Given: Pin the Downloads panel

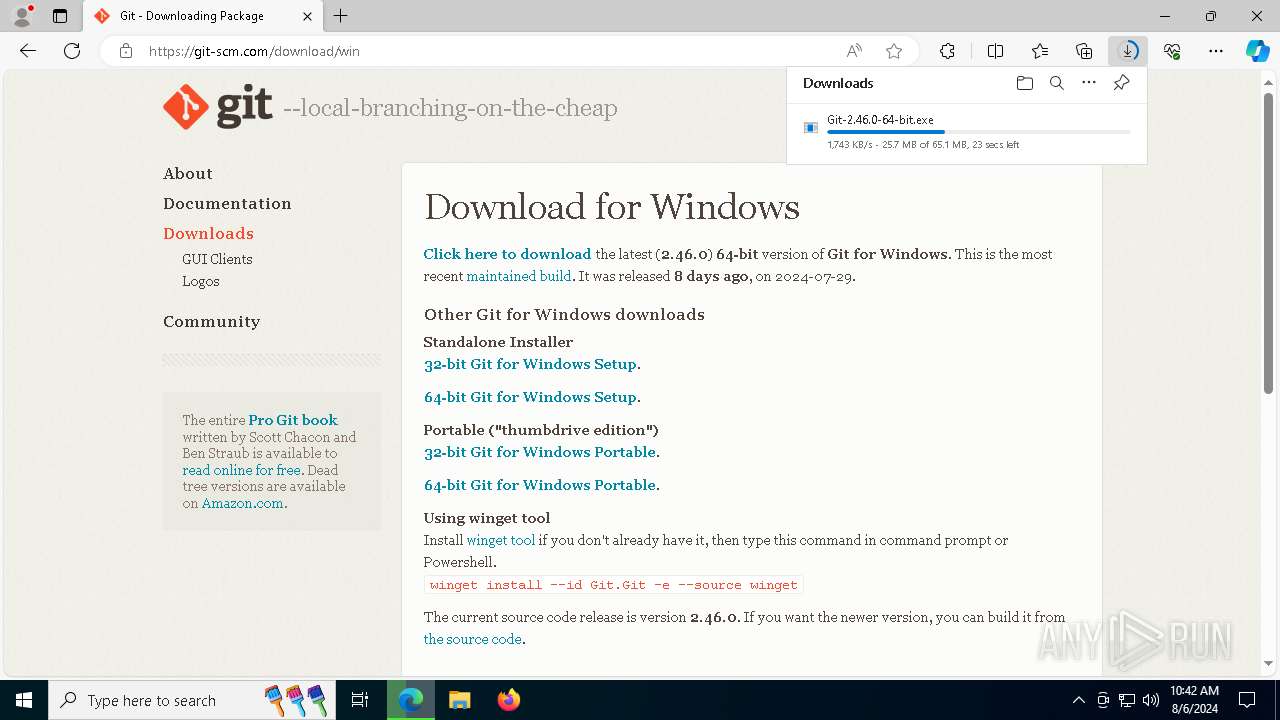Looking at the screenshot, I should (1121, 83).
